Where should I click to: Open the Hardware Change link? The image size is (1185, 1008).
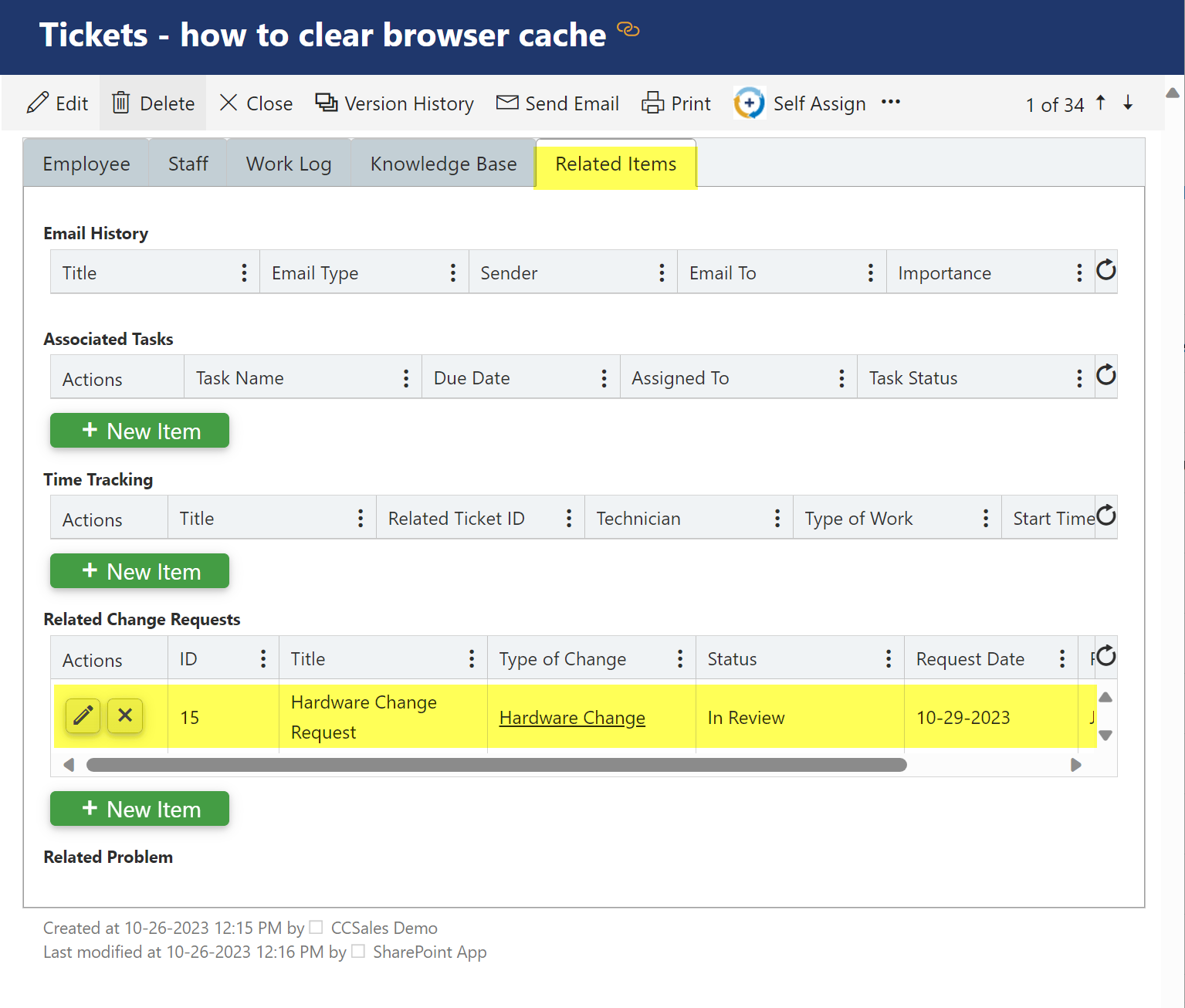pos(572,718)
